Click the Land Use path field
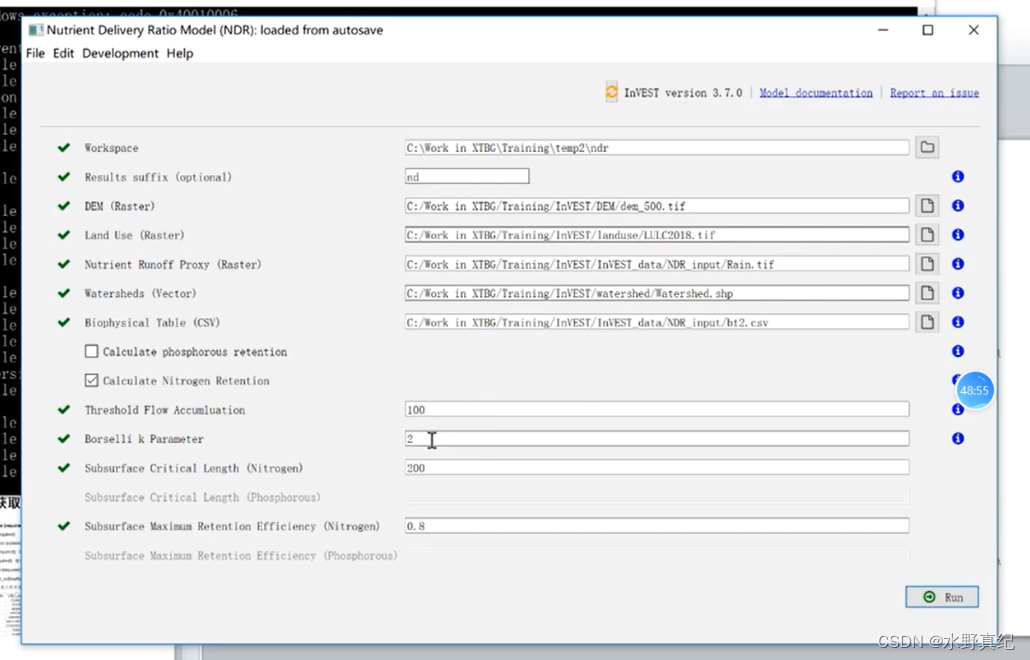 click(657, 234)
